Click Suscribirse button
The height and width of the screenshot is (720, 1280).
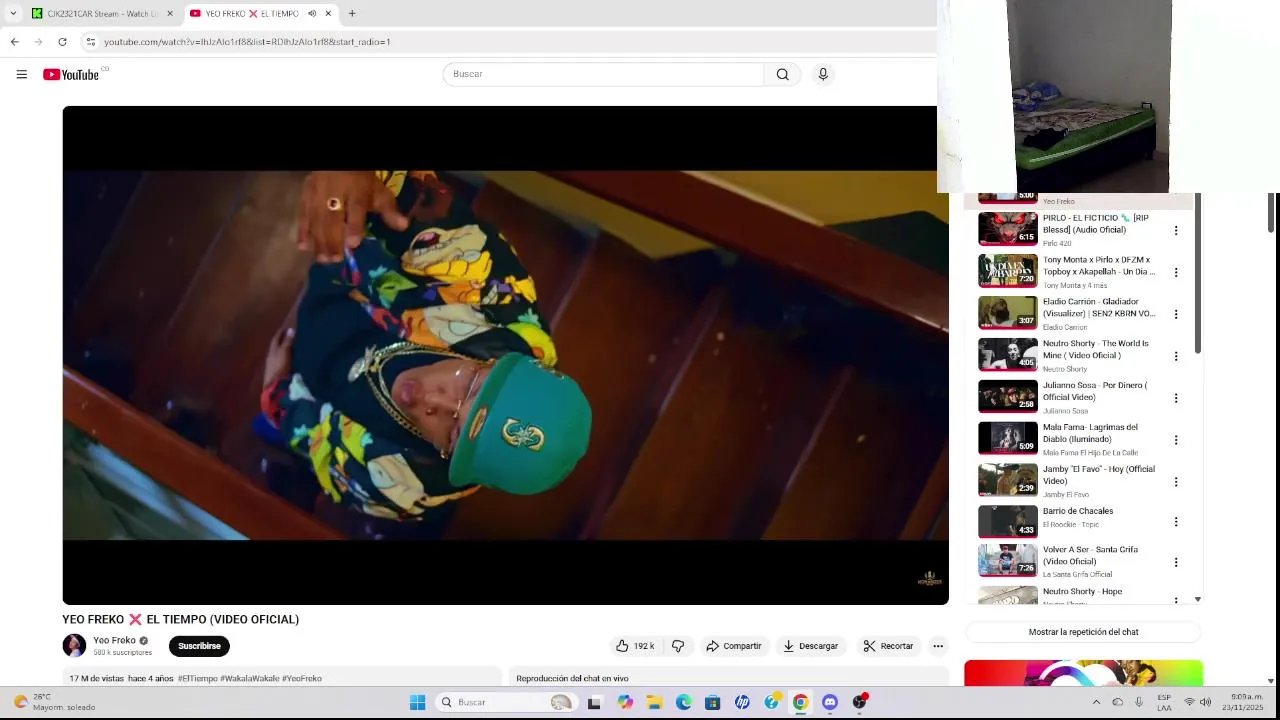pyautogui.click(x=199, y=646)
